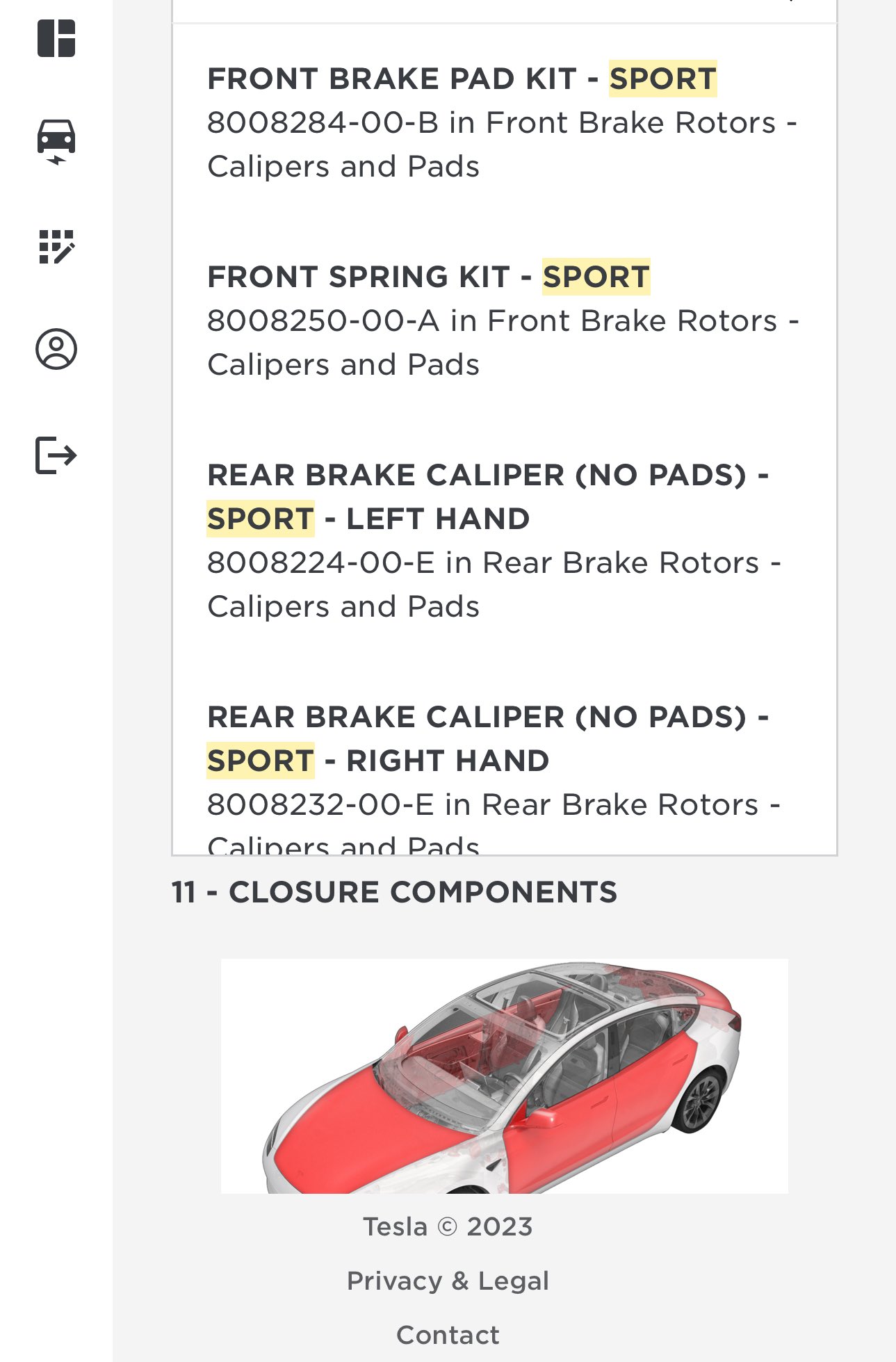The image size is (896, 1362).
Task: Open the Contact footer link
Action: click(448, 1335)
